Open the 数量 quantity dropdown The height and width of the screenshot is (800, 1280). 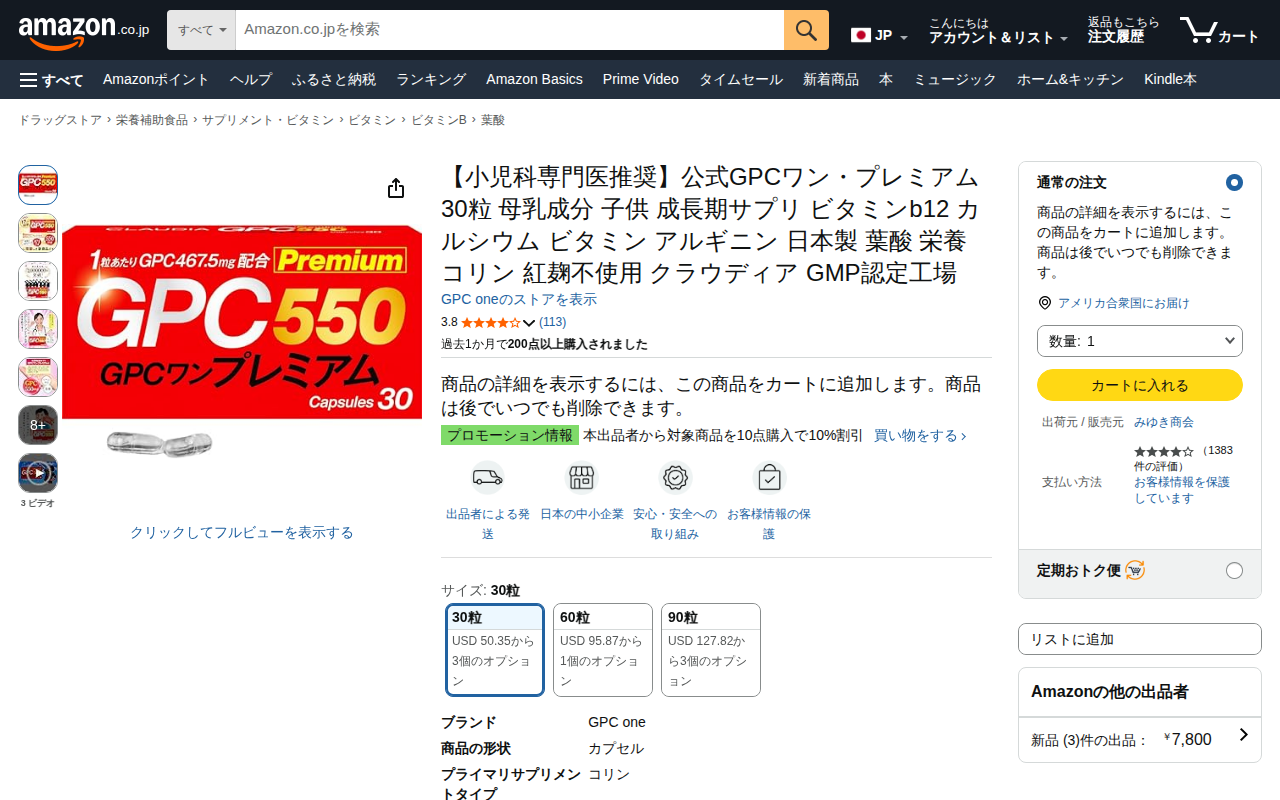[x=1140, y=341]
